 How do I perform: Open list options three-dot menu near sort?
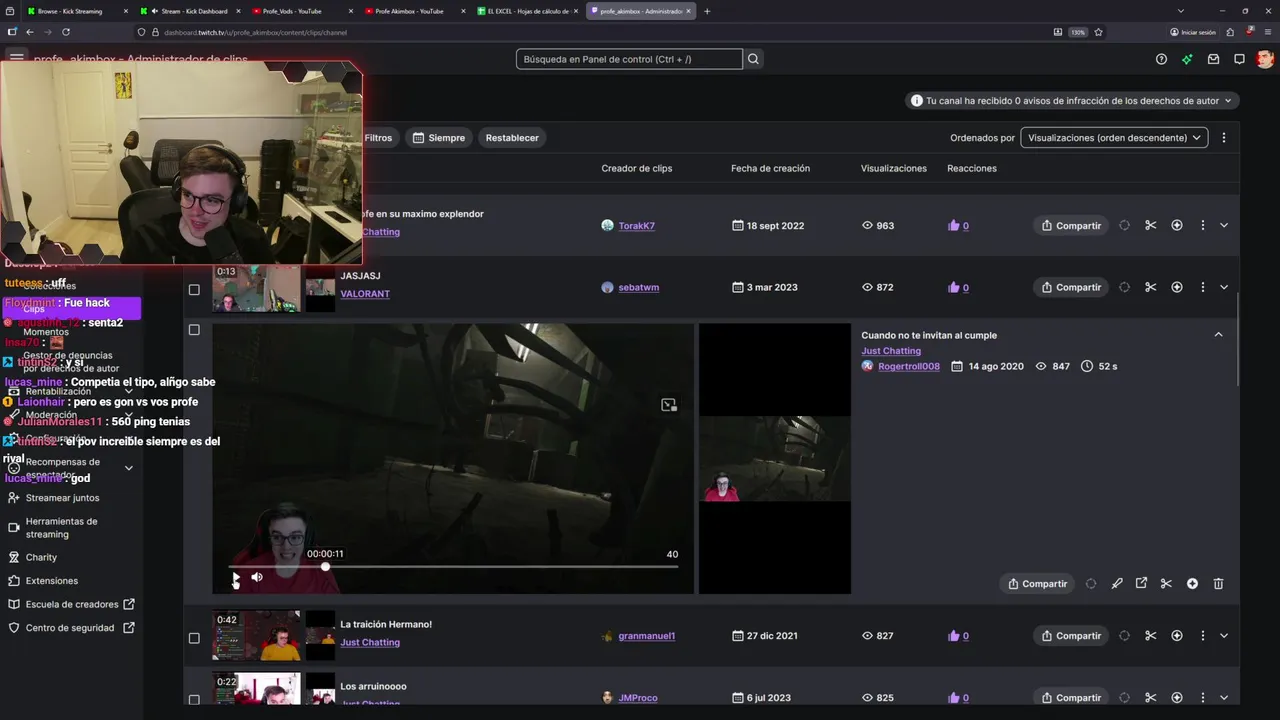1223,138
